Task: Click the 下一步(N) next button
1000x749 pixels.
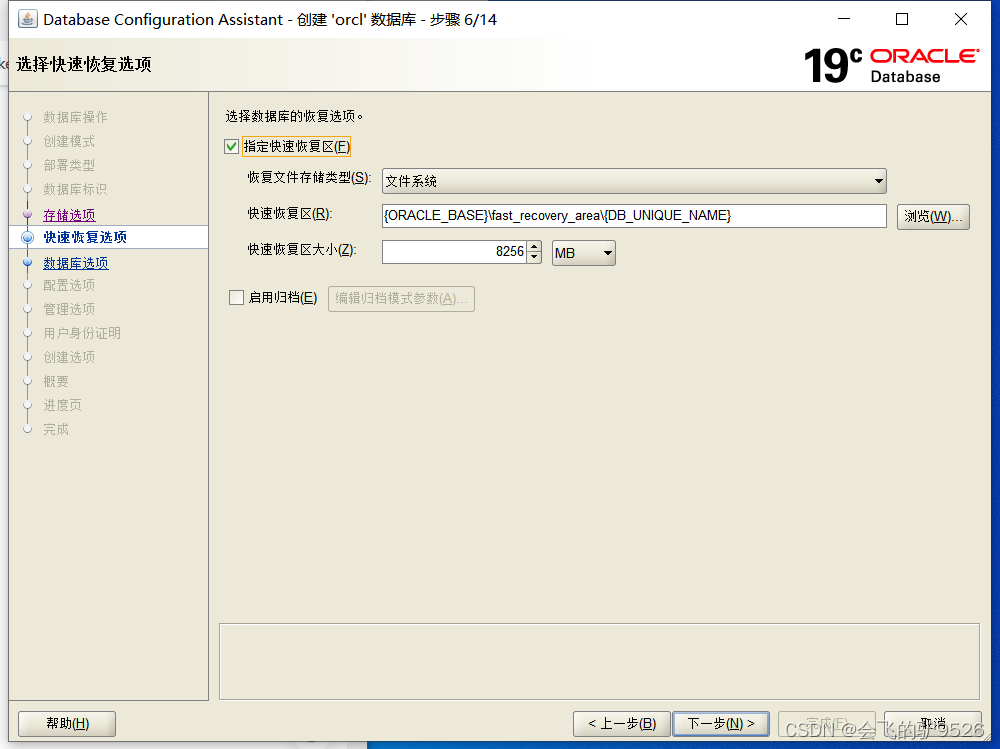Action: pyautogui.click(x=721, y=723)
